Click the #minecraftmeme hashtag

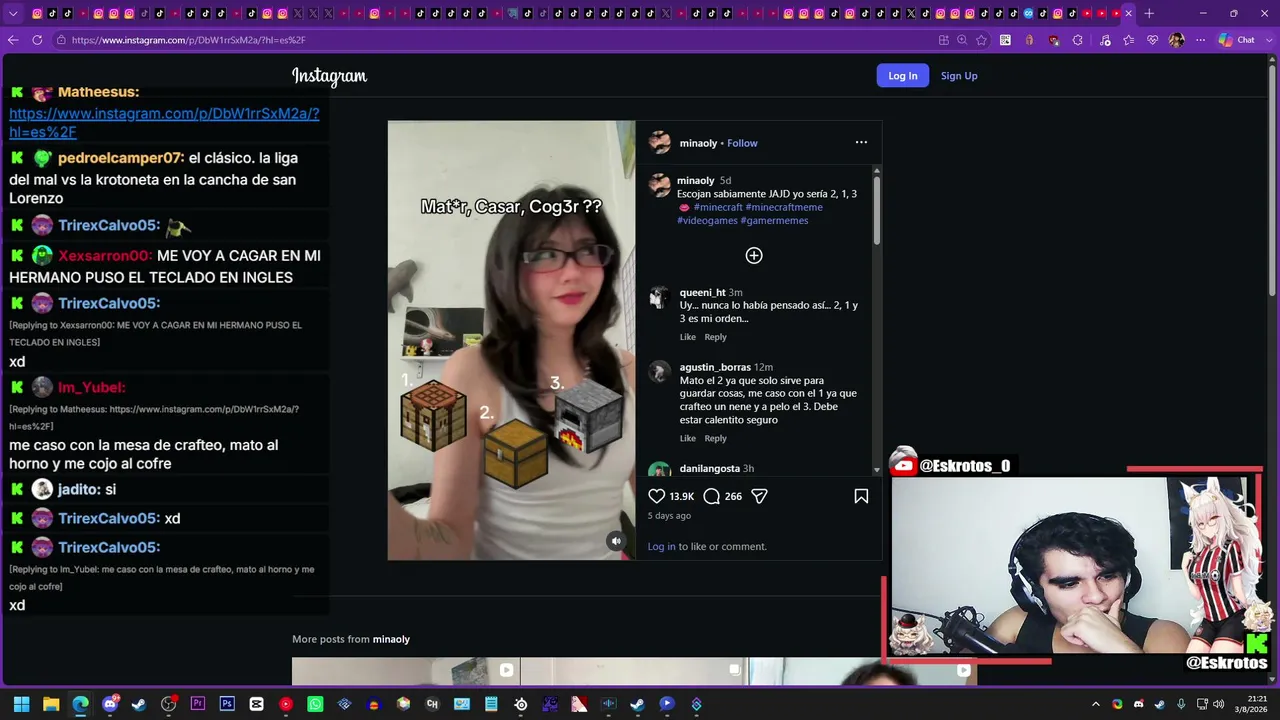[x=784, y=207]
